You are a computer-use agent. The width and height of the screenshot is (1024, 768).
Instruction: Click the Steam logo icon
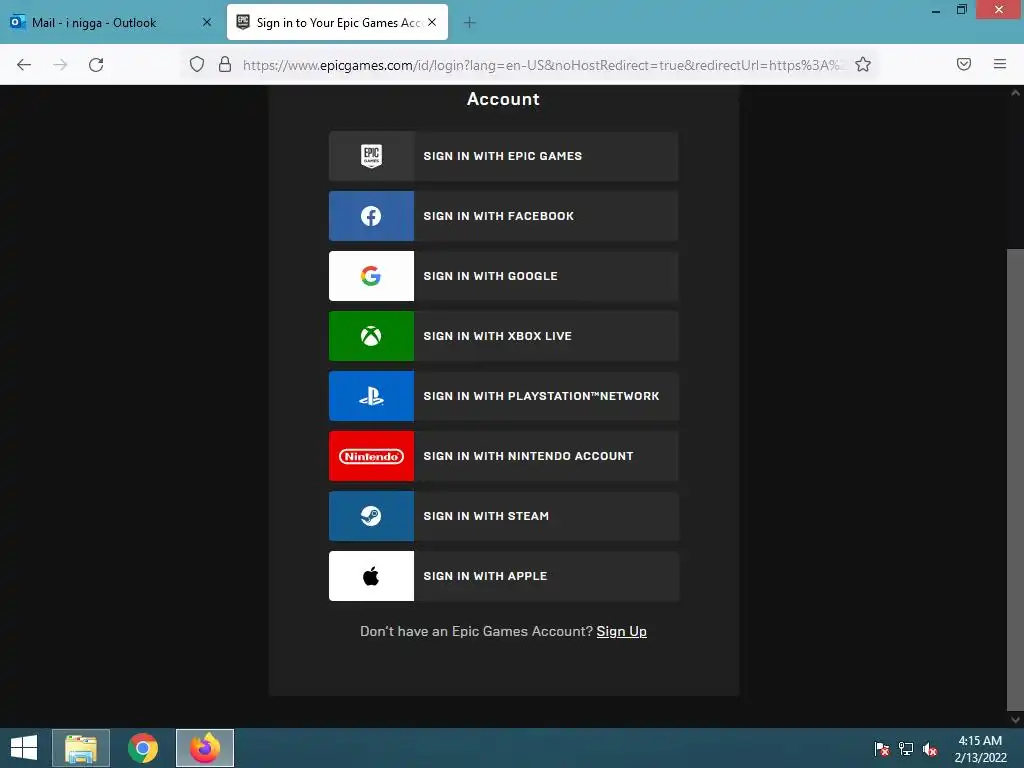coord(371,517)
